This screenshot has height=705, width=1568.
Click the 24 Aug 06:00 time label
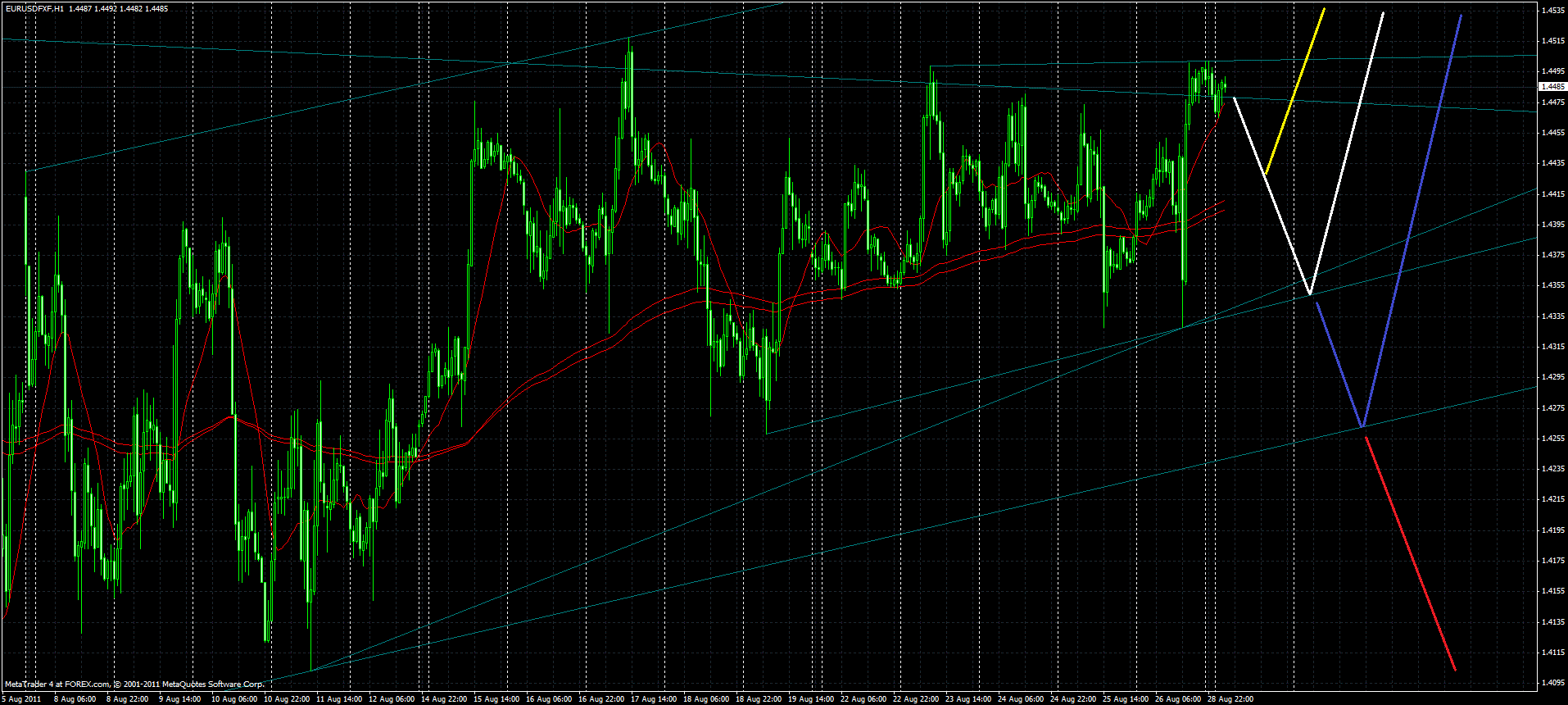(x=1021, y=699)
